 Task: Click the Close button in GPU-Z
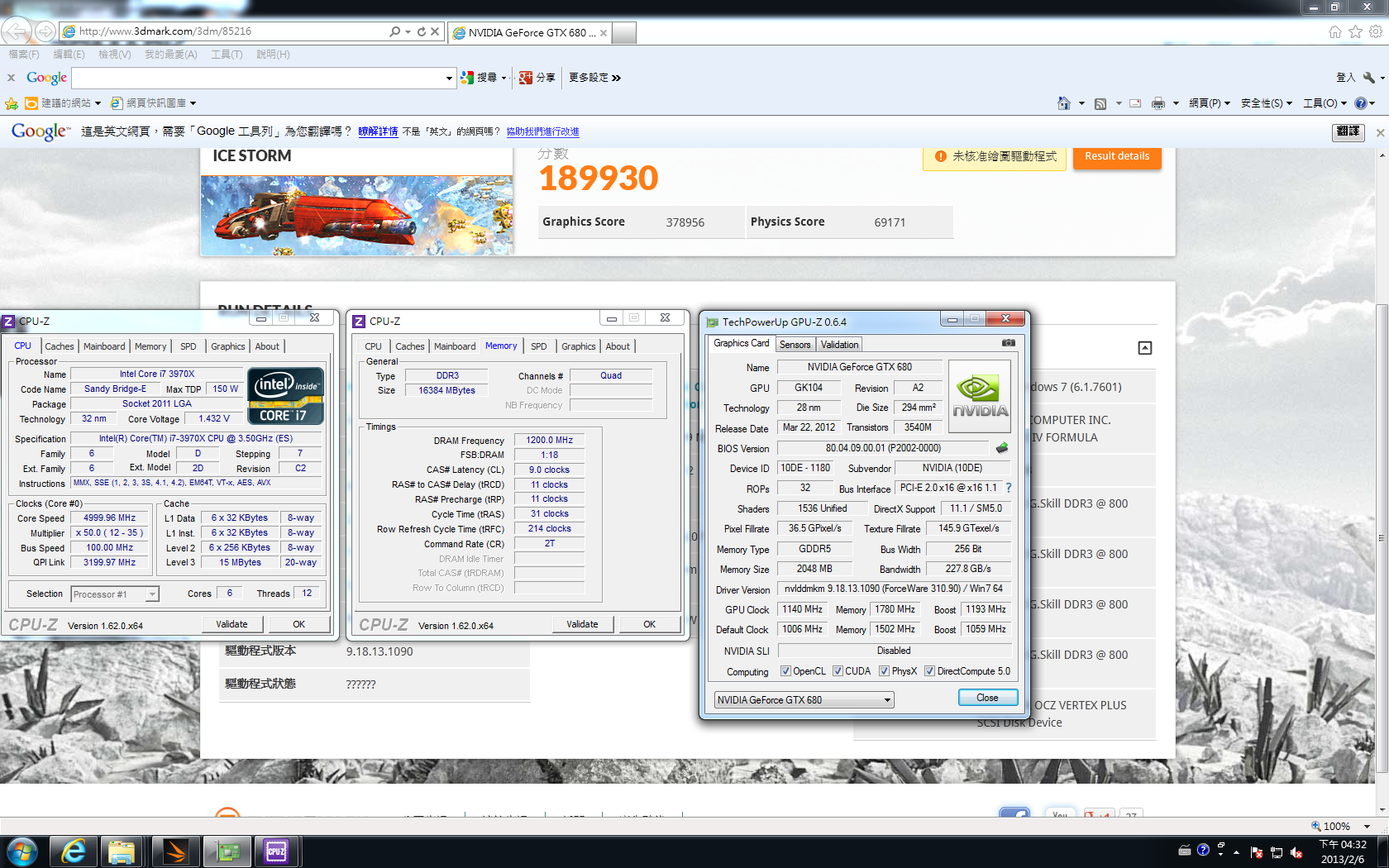click(988, 698)
